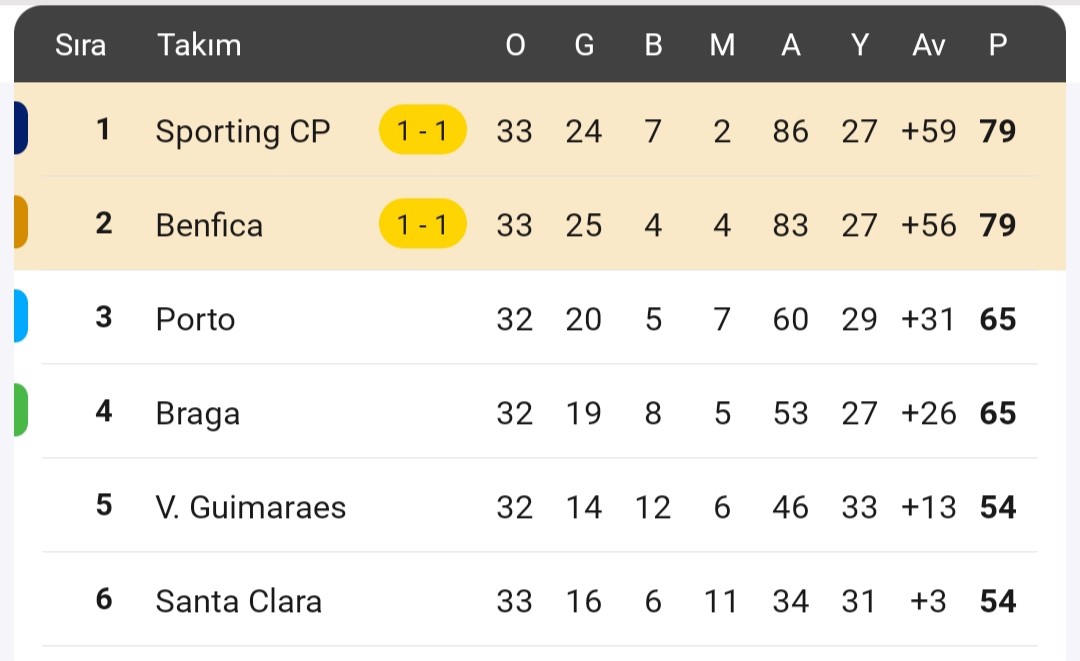
Task: Sort by the Av goal difference header
Action: (x=928, y=45)
